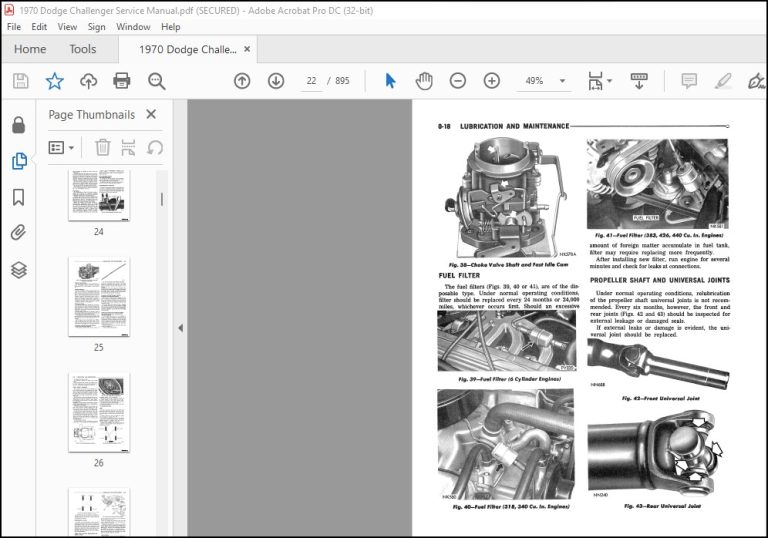Open thumbnails options dropdown menu

61,147
